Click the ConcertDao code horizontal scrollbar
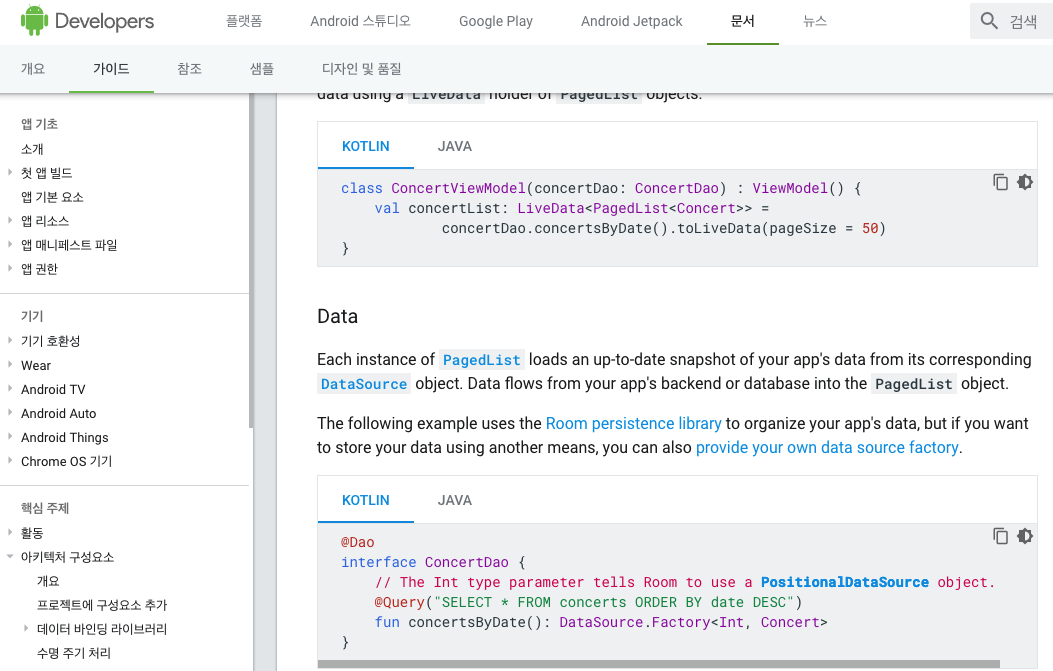The height and width of the screenshot is (671, 1053). coord(658,664)
